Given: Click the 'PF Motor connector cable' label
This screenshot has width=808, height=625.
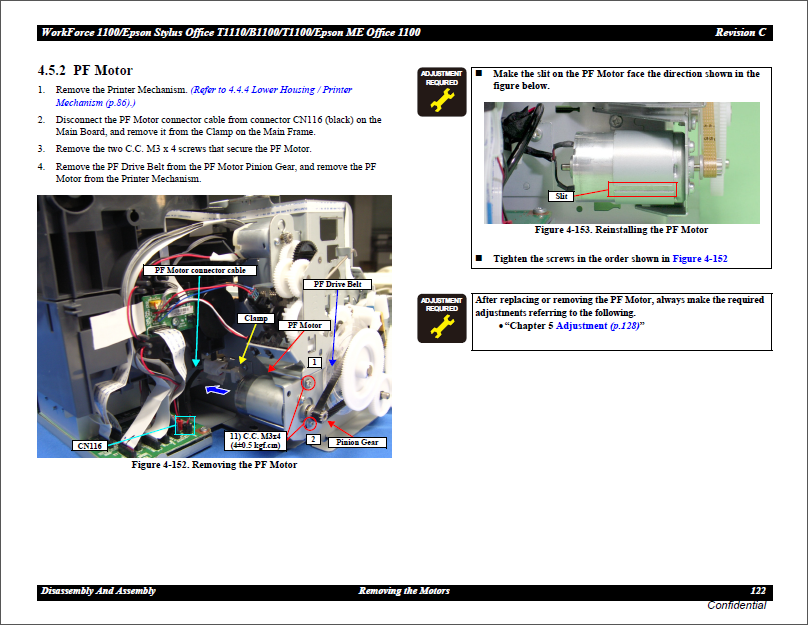Looking at the screenshot, I should pyautogui.click(x=199, y=270).
